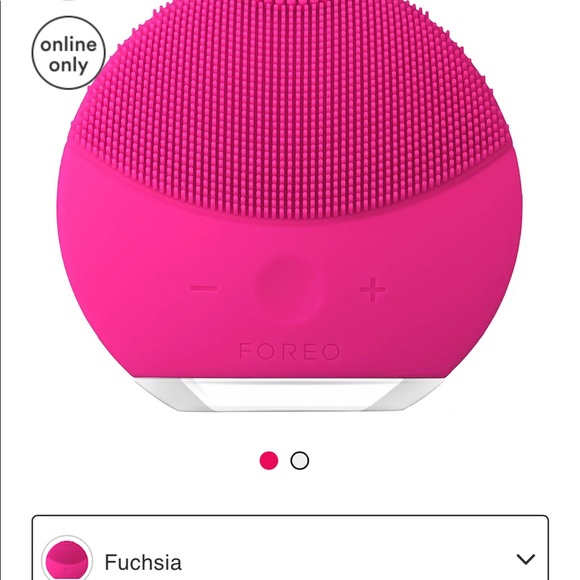
Task: Click the plus symbol on the device
Action: (373, 289)
